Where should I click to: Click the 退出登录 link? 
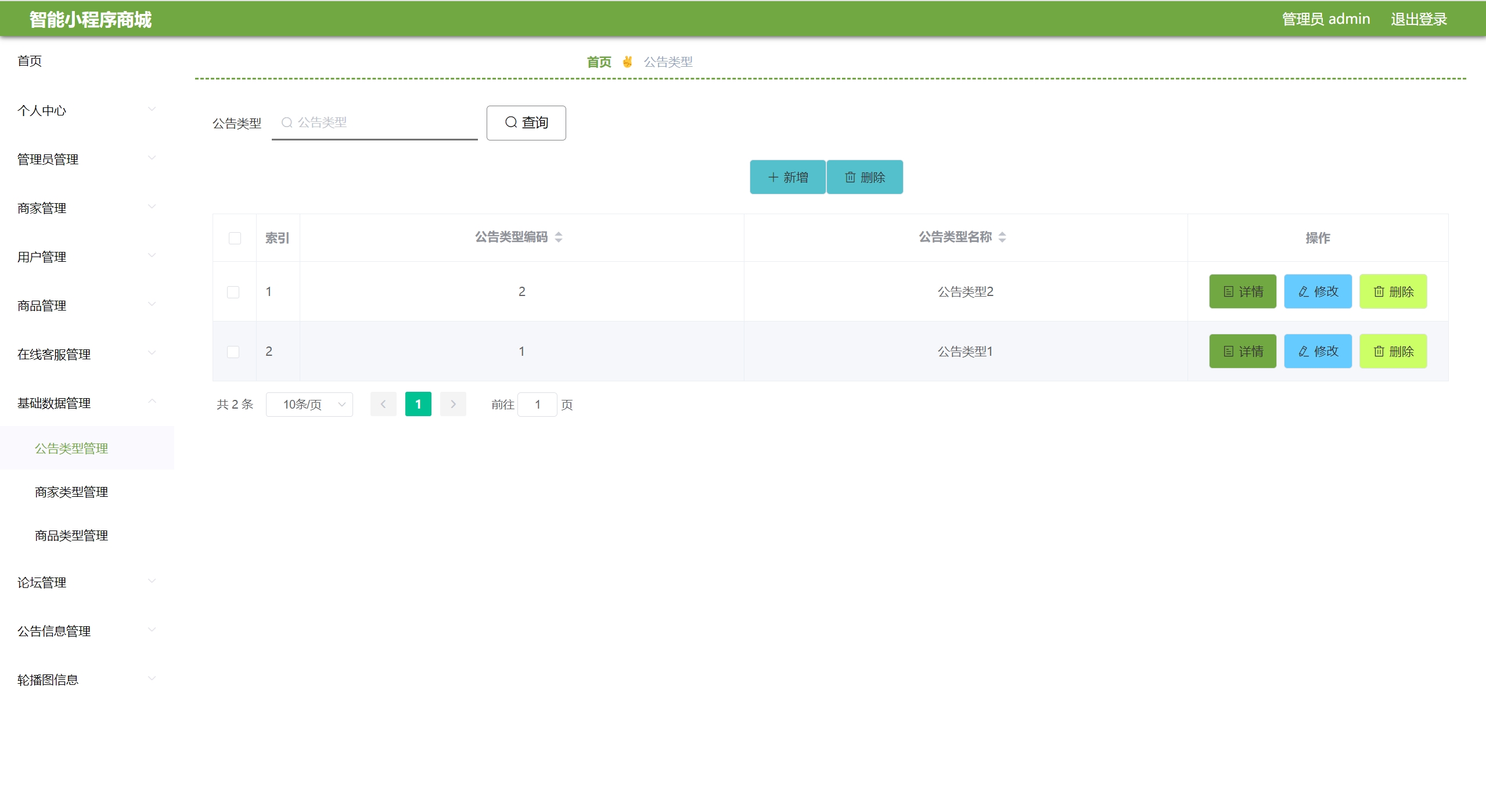click(1418, 19)
